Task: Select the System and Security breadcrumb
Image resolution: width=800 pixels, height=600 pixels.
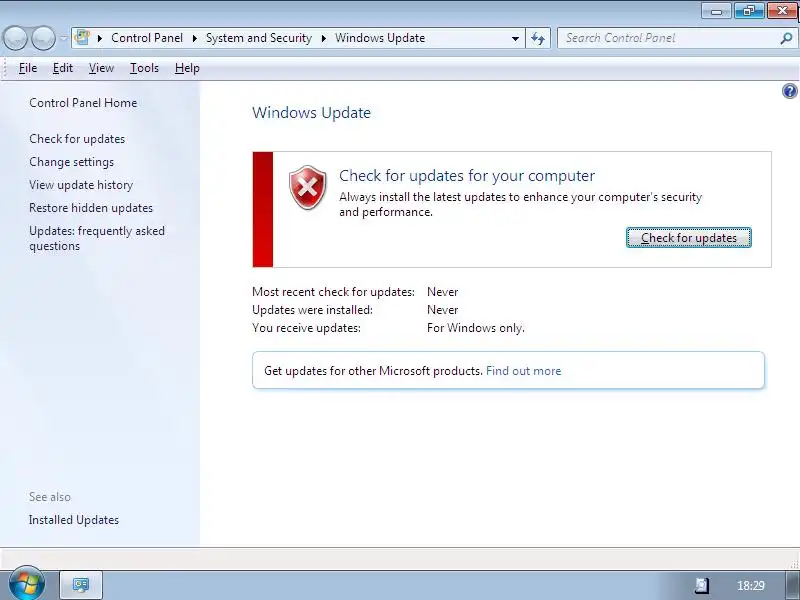Action: [x=259, y=38]
